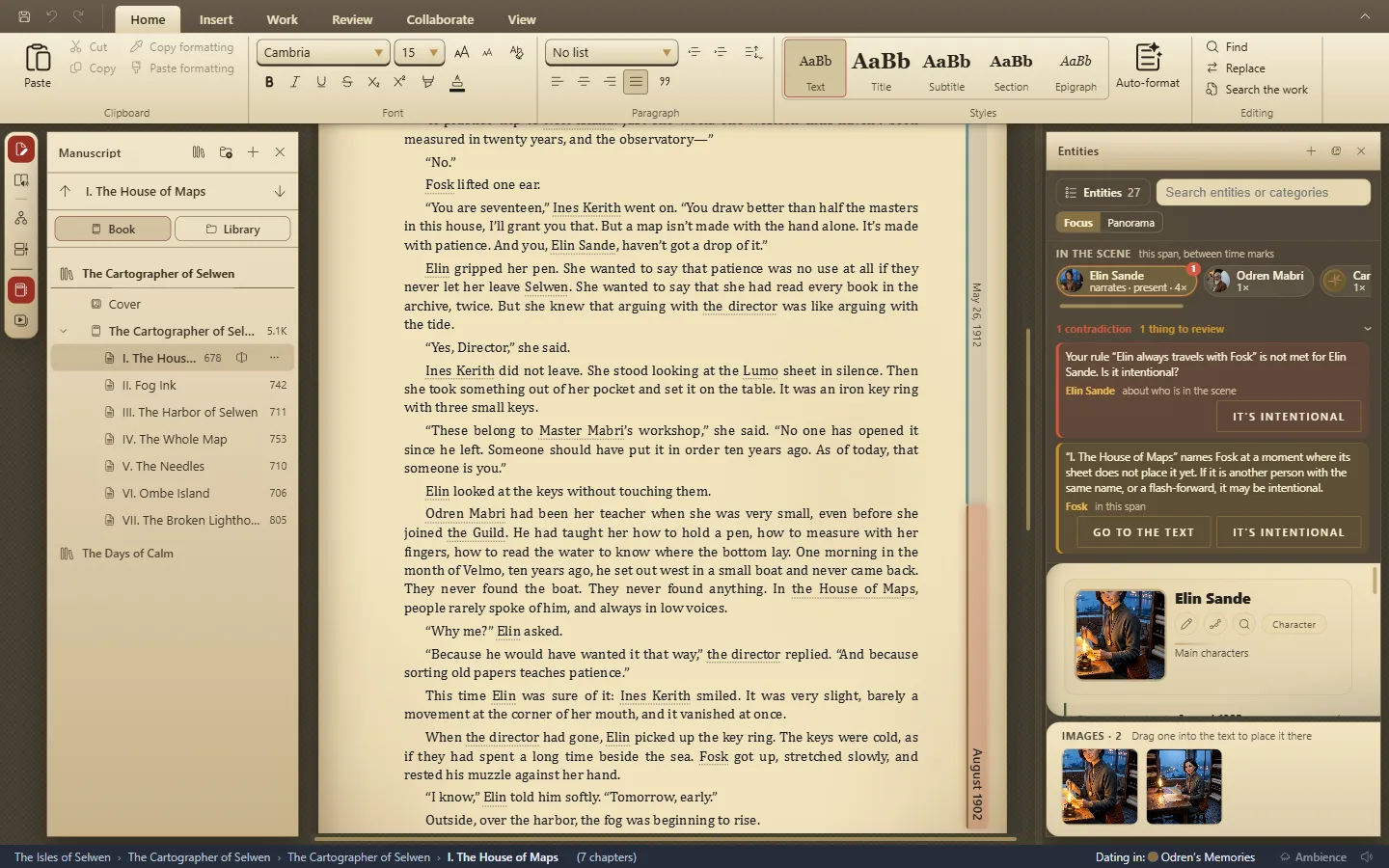Toggle italic formatting

pyautogui.click(x=295, y=82)
